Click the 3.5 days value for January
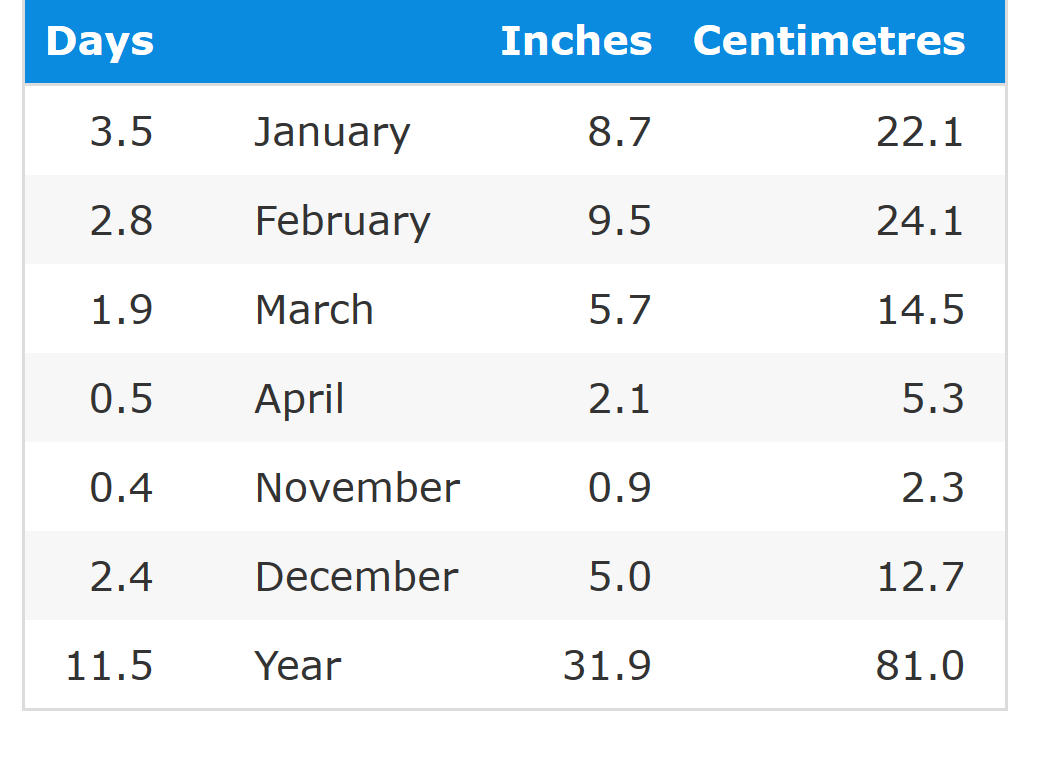Screen dimensions: 1054x760 point(122,132)
